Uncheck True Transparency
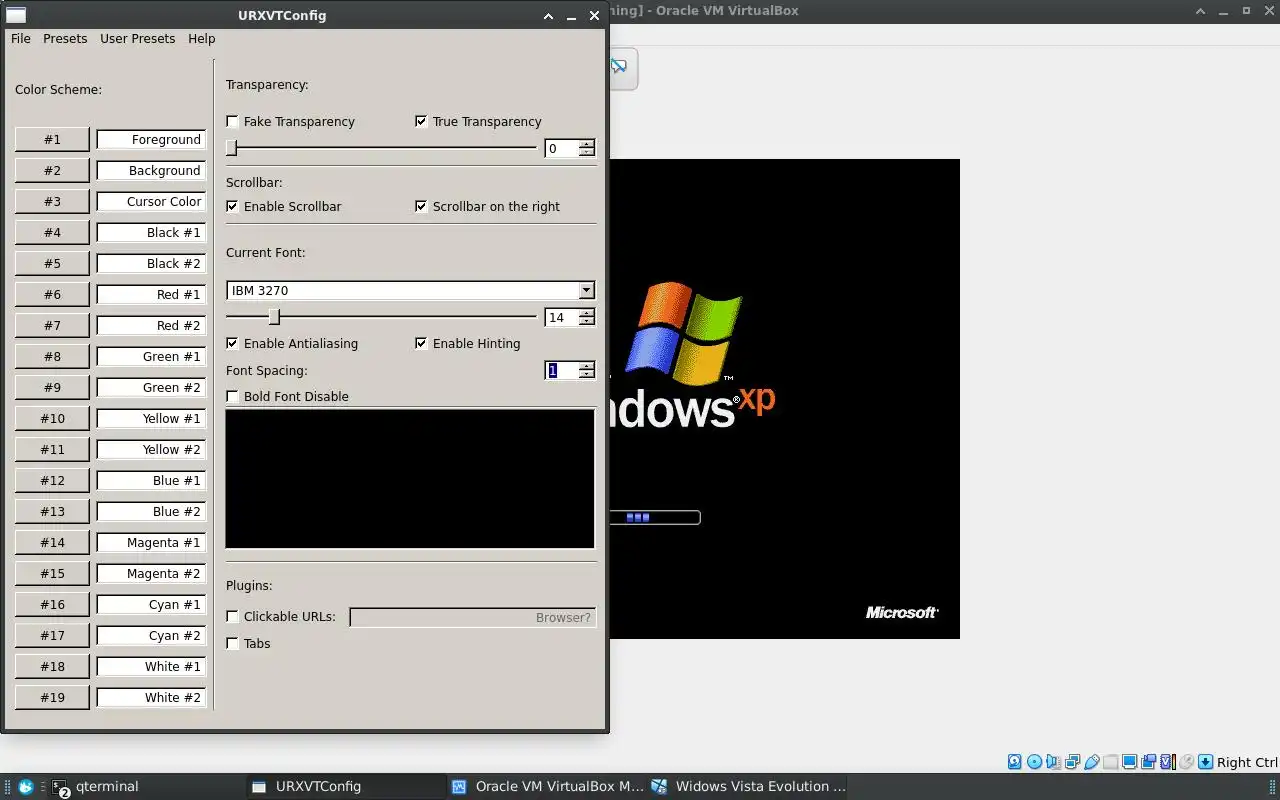This screenshot has width=1280, height=800. tap(421, 121)
